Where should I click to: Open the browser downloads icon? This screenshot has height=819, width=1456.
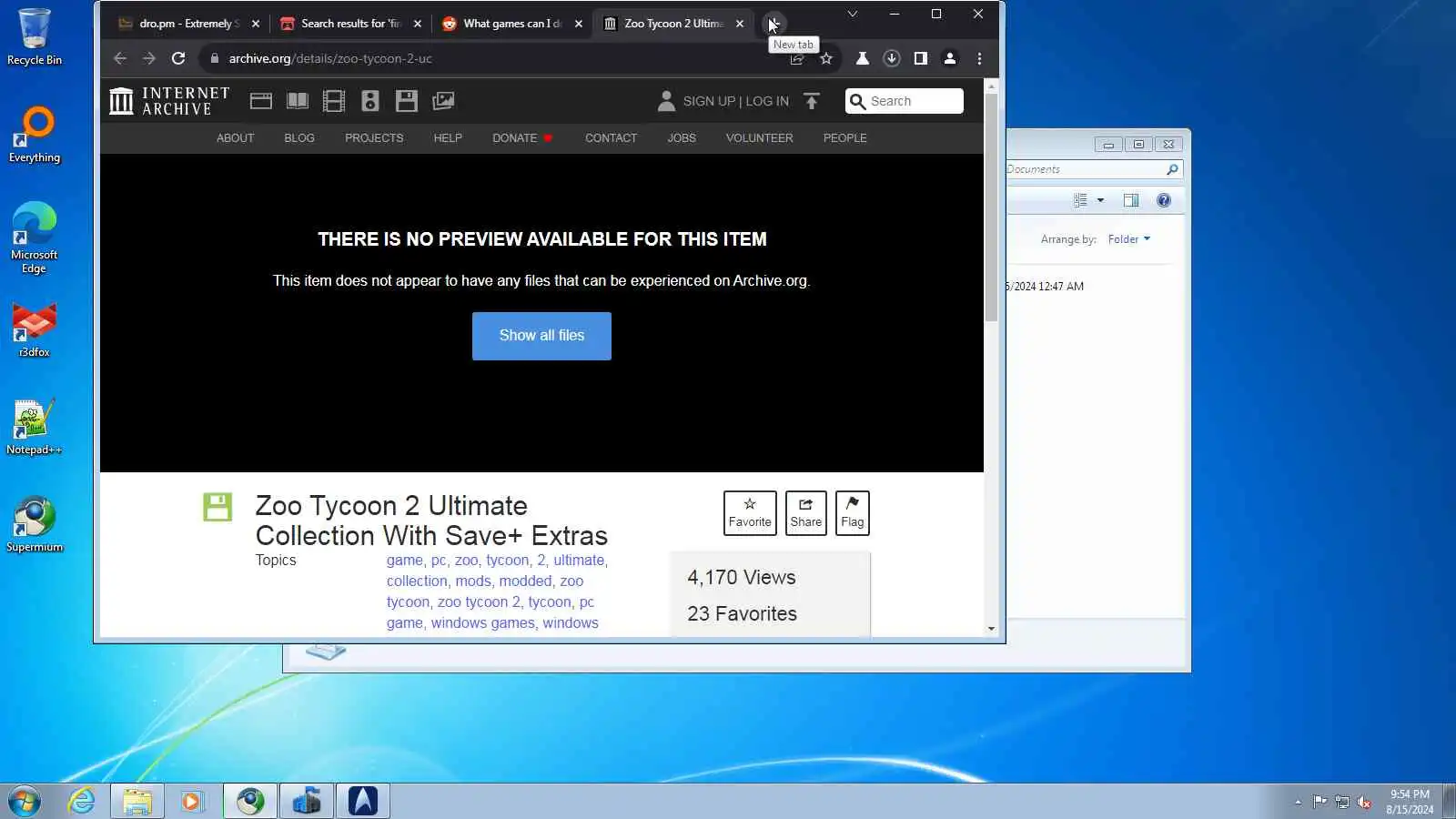(x=892, y=58)
